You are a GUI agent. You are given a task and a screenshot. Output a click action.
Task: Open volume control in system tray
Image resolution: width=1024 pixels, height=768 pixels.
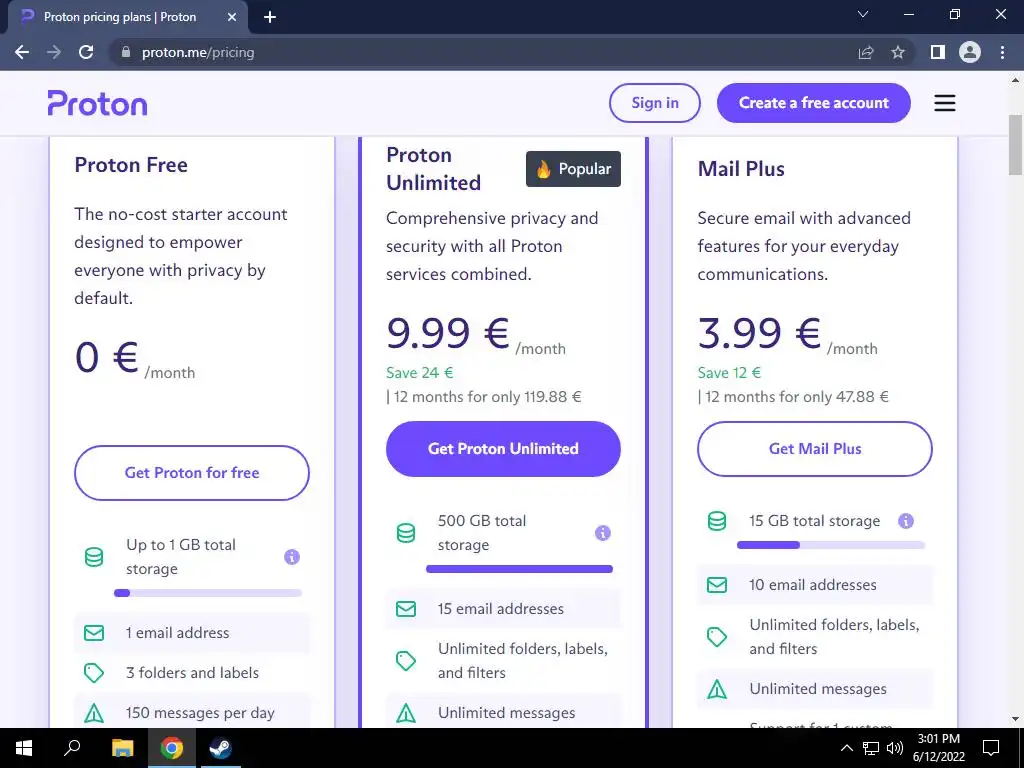(x=895, y=748)
